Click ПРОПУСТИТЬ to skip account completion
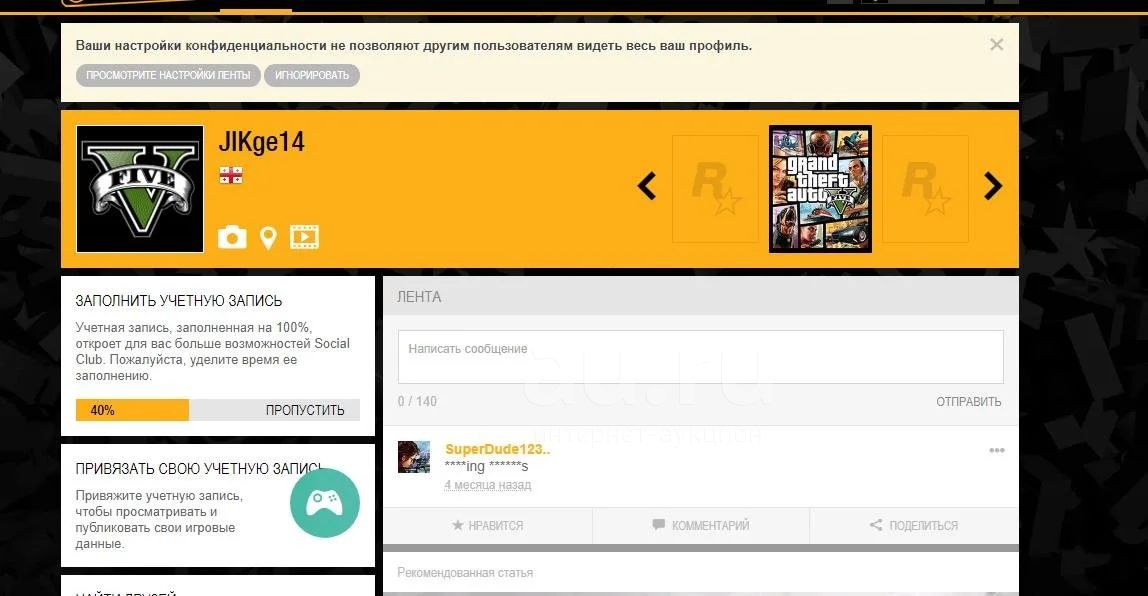Viewport: 1148px width, 596px height. pos(305,410)
